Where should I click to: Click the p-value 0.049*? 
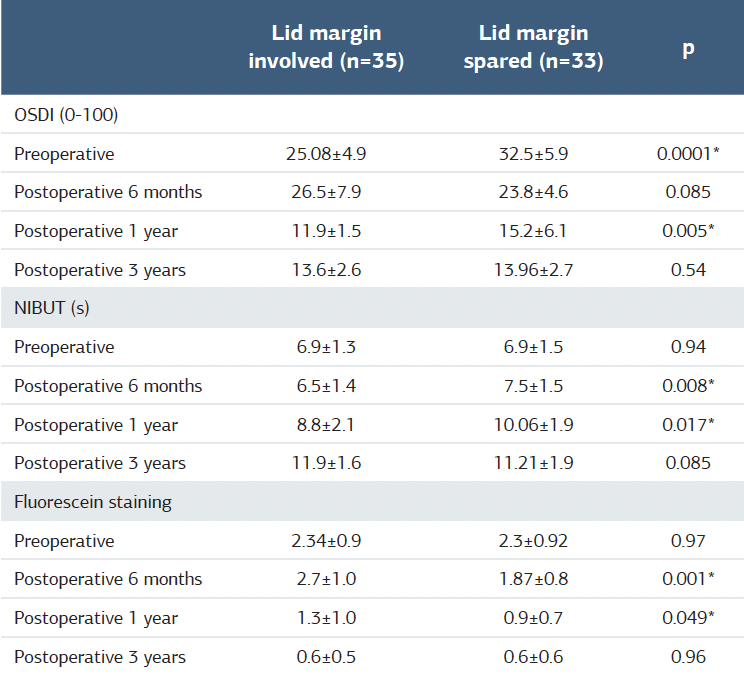point(688,618)
